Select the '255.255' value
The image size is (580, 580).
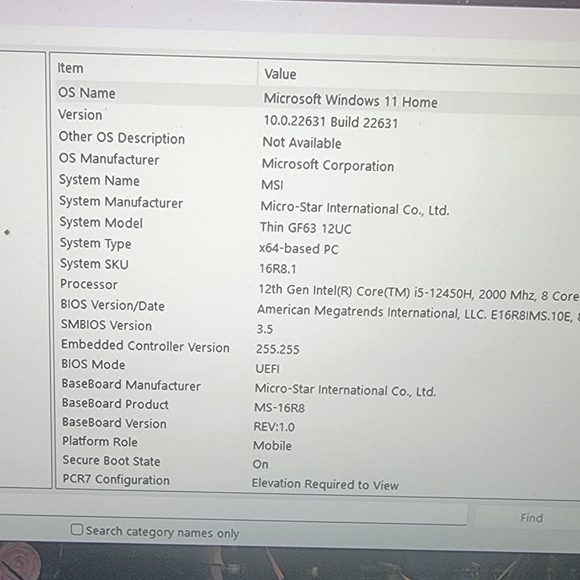point(277,349)
